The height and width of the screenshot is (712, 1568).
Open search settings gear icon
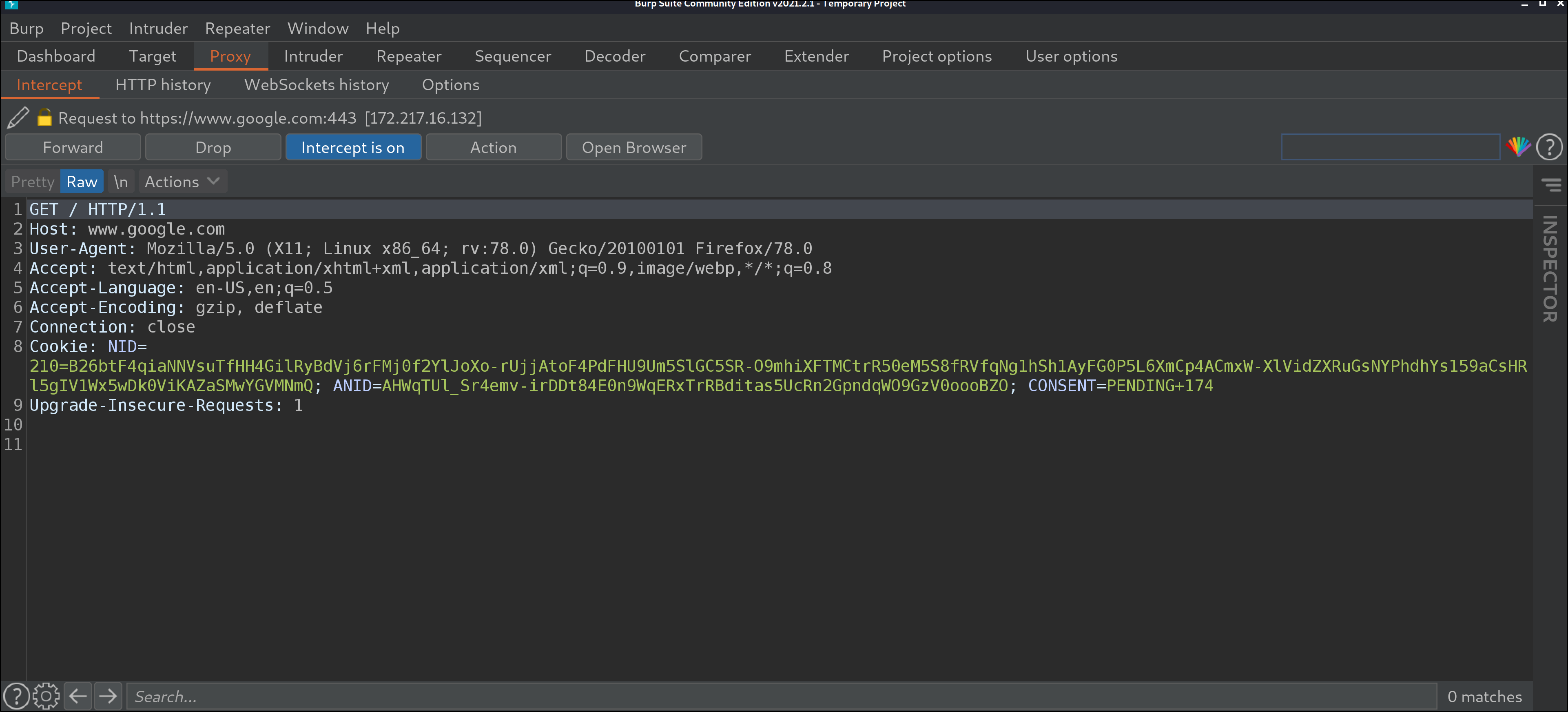[46, 696]
